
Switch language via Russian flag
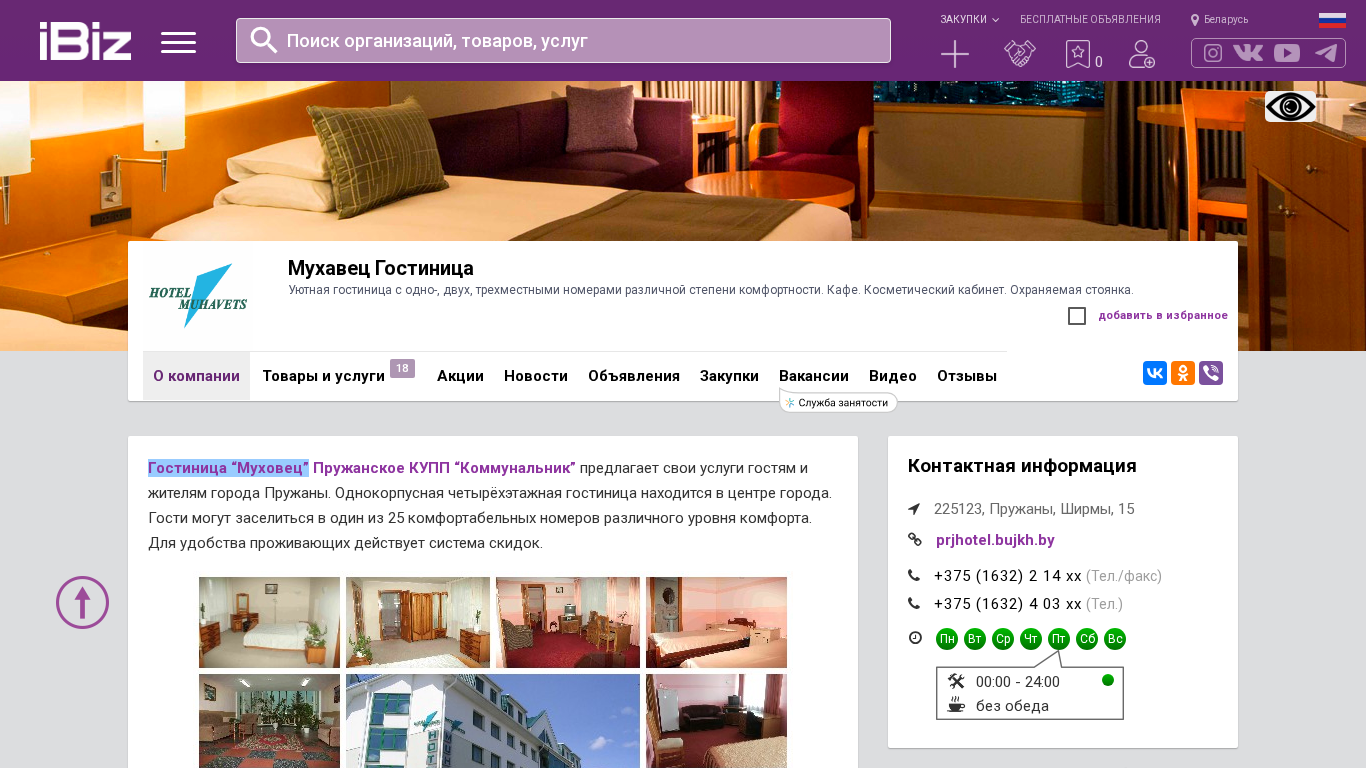[1332, 20]
